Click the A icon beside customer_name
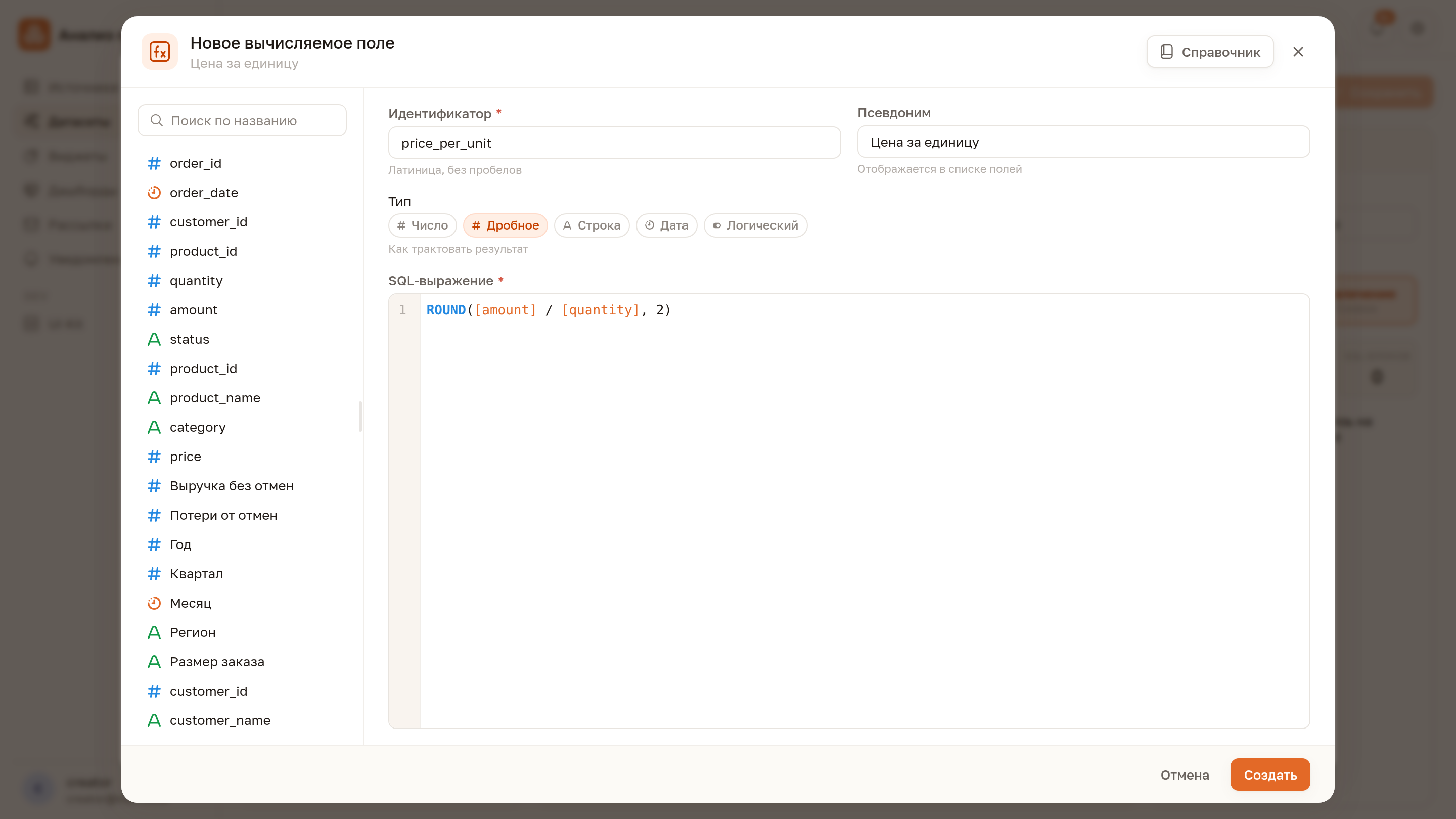Screen dimensions: 1456x819 click(x=154, y=720)
